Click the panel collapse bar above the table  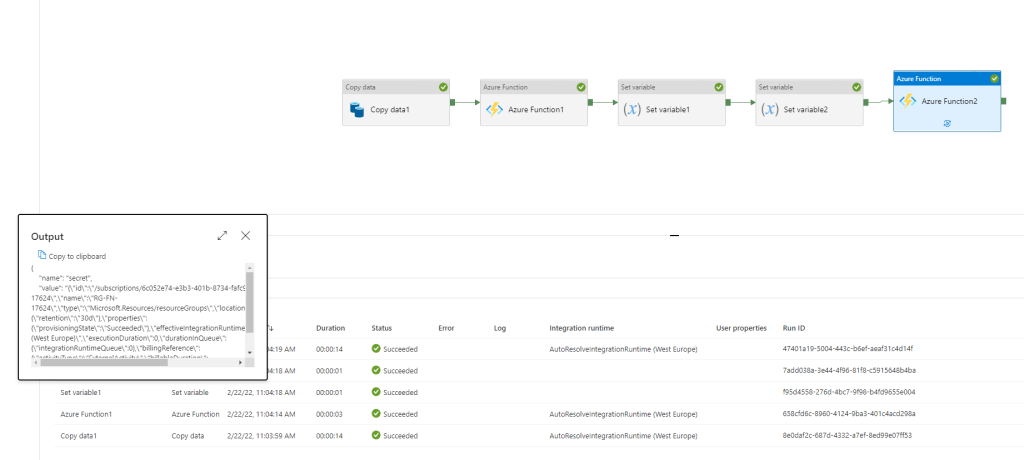[x=674, y=235]
